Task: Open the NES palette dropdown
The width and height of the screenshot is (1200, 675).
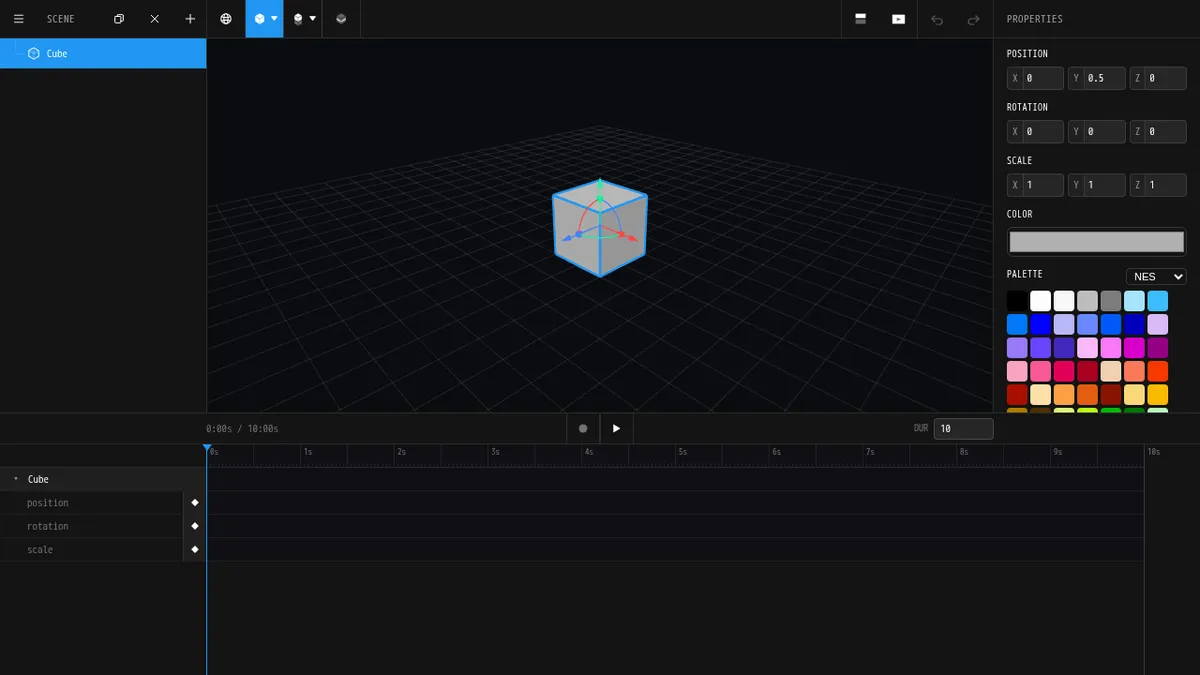Action: [1156, 277]
